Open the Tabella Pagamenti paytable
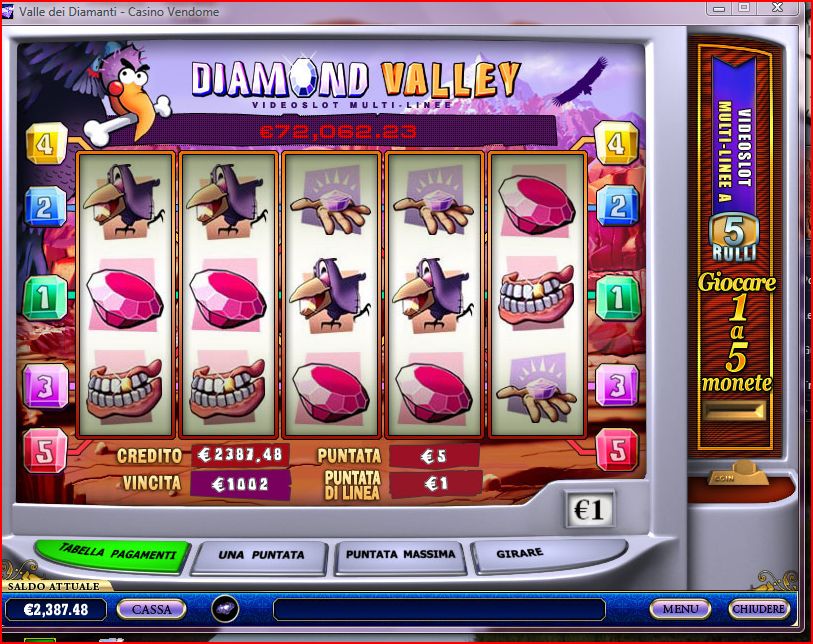 point(113,555)
